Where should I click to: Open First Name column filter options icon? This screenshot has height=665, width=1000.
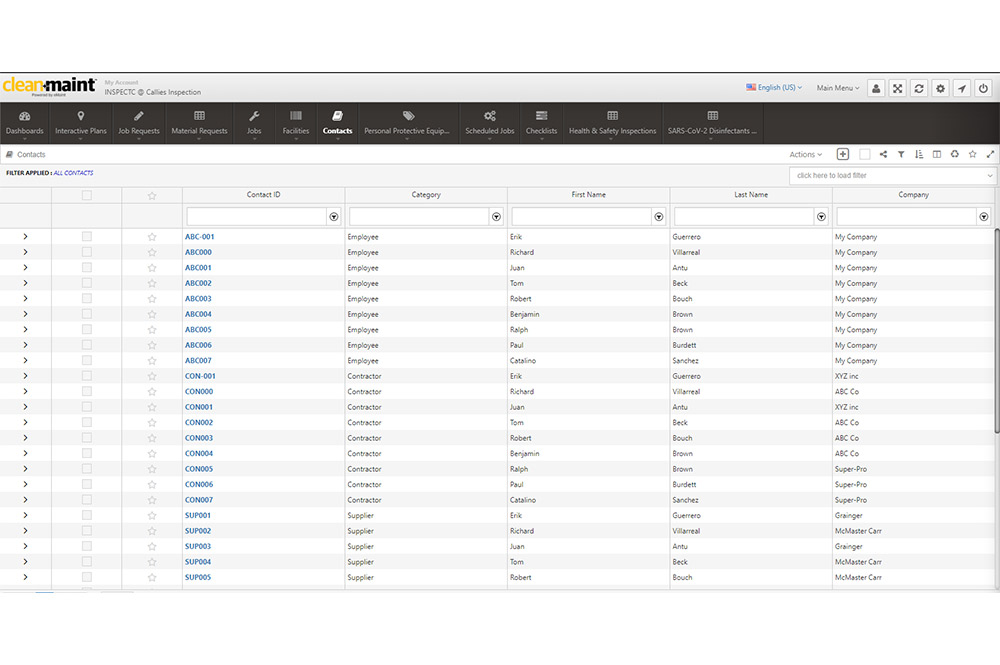coord(659,217)
